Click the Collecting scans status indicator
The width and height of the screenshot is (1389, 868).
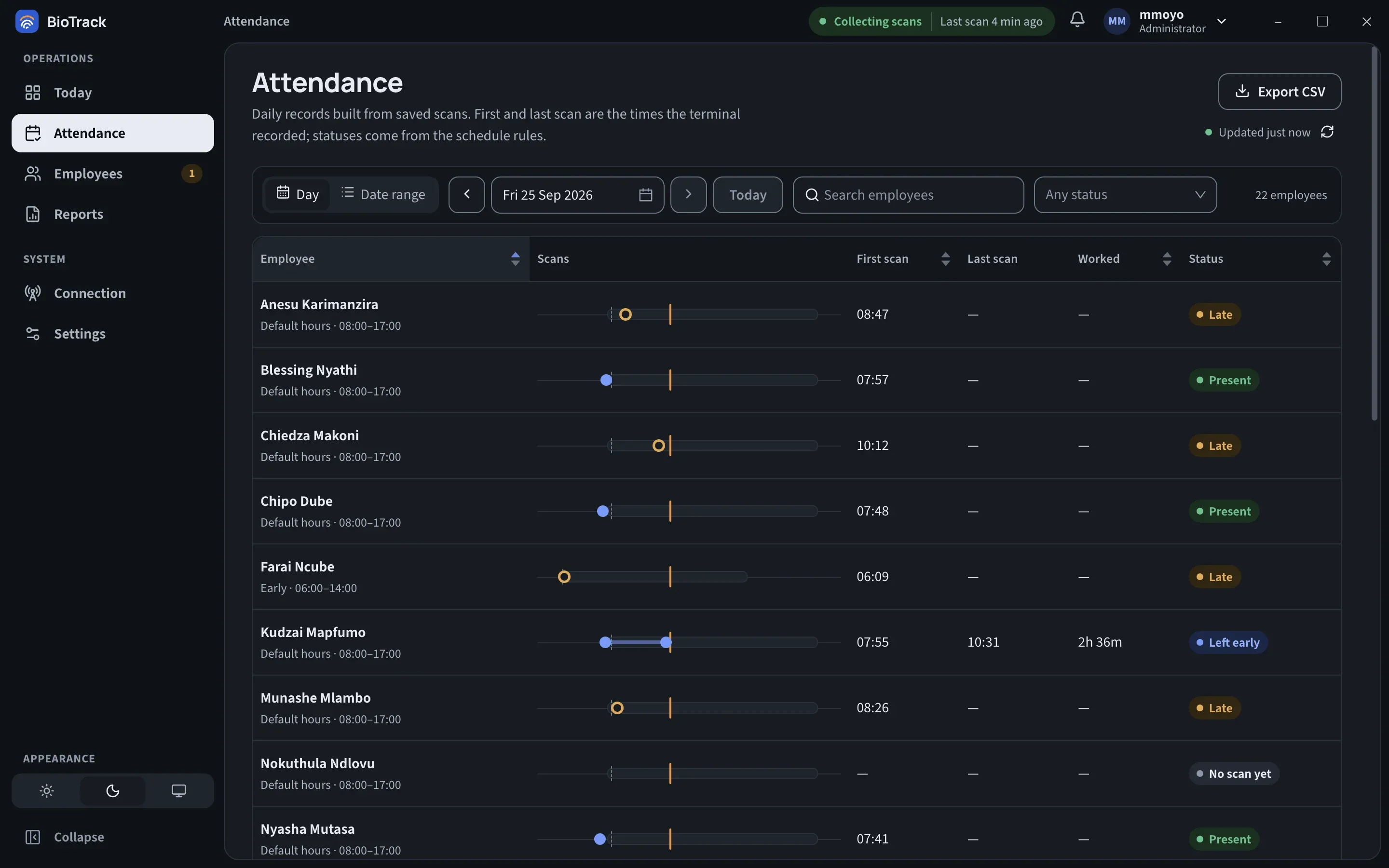tap(870, 21)
